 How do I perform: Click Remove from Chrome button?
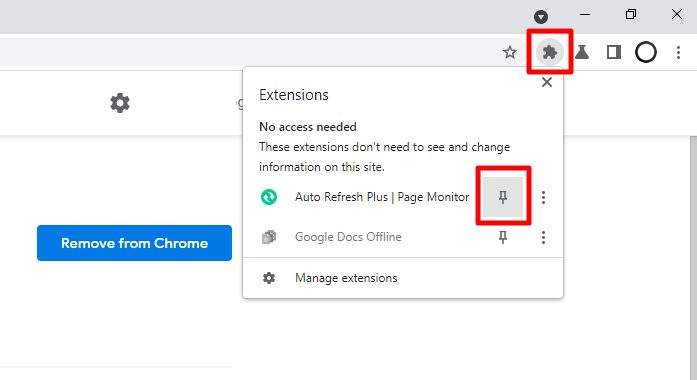tap(134, 243)
